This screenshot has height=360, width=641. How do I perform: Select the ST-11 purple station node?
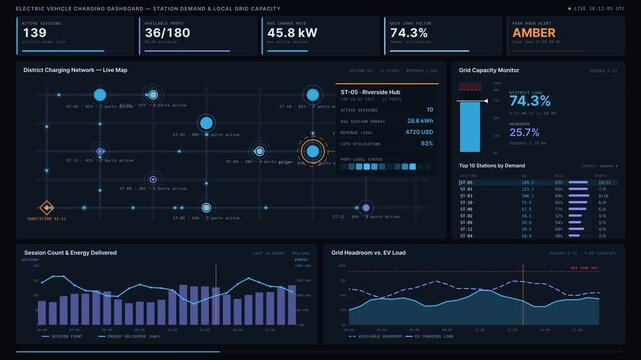tap(100, 151)
